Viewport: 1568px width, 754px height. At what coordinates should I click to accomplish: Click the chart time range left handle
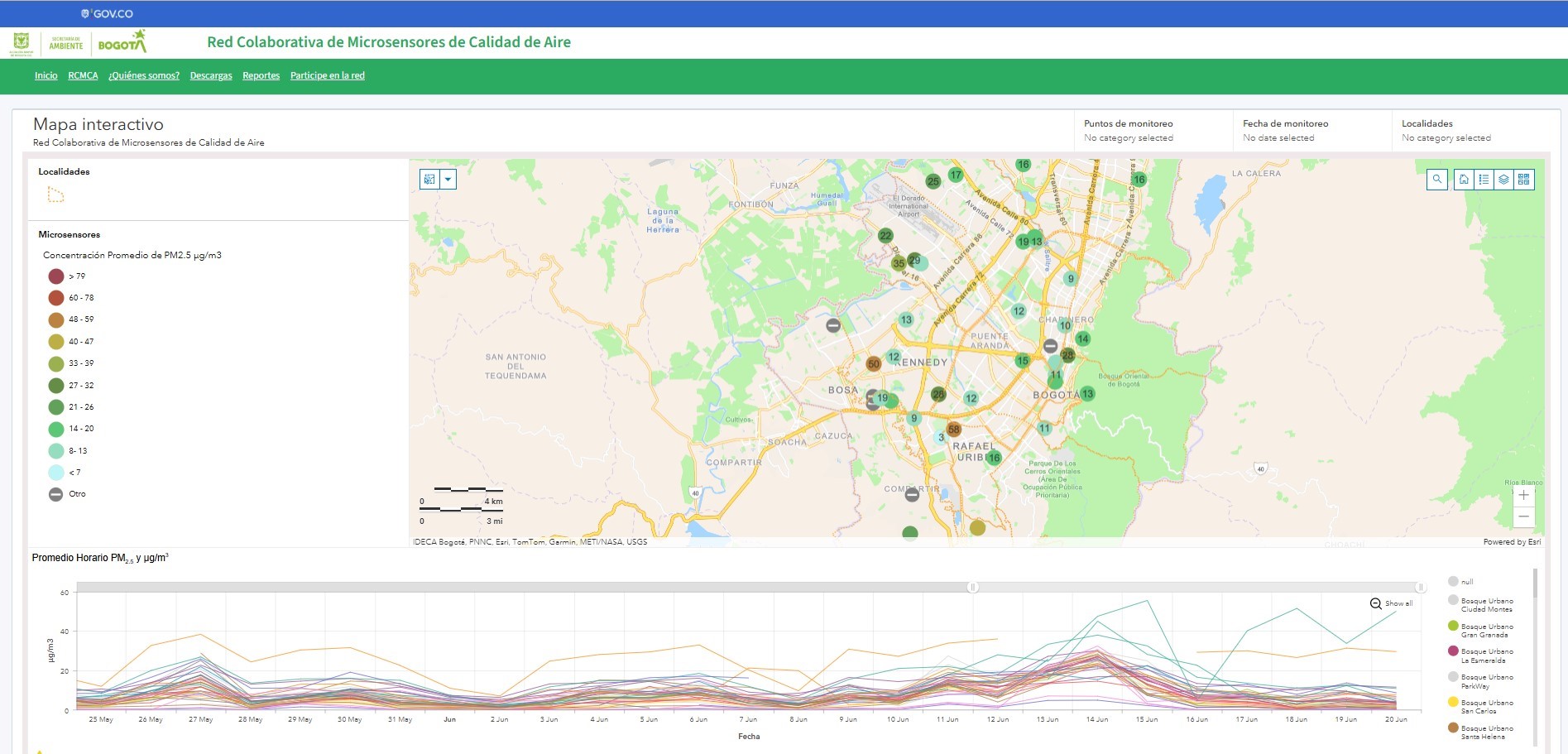pos(973,587)
